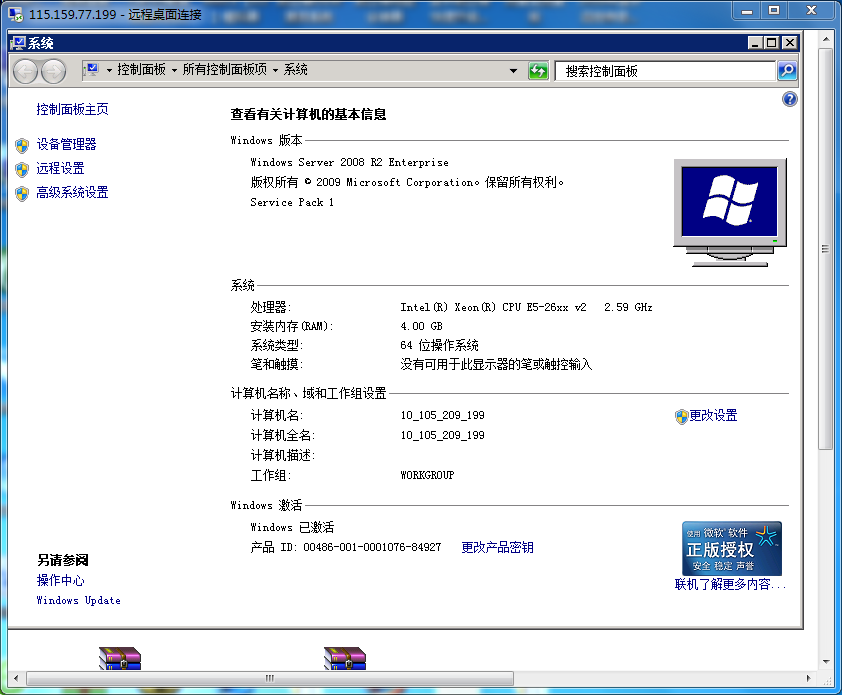
Task: Click the Forward navigation arrow button
Action: pyautogui.click(x=53, y=71)
